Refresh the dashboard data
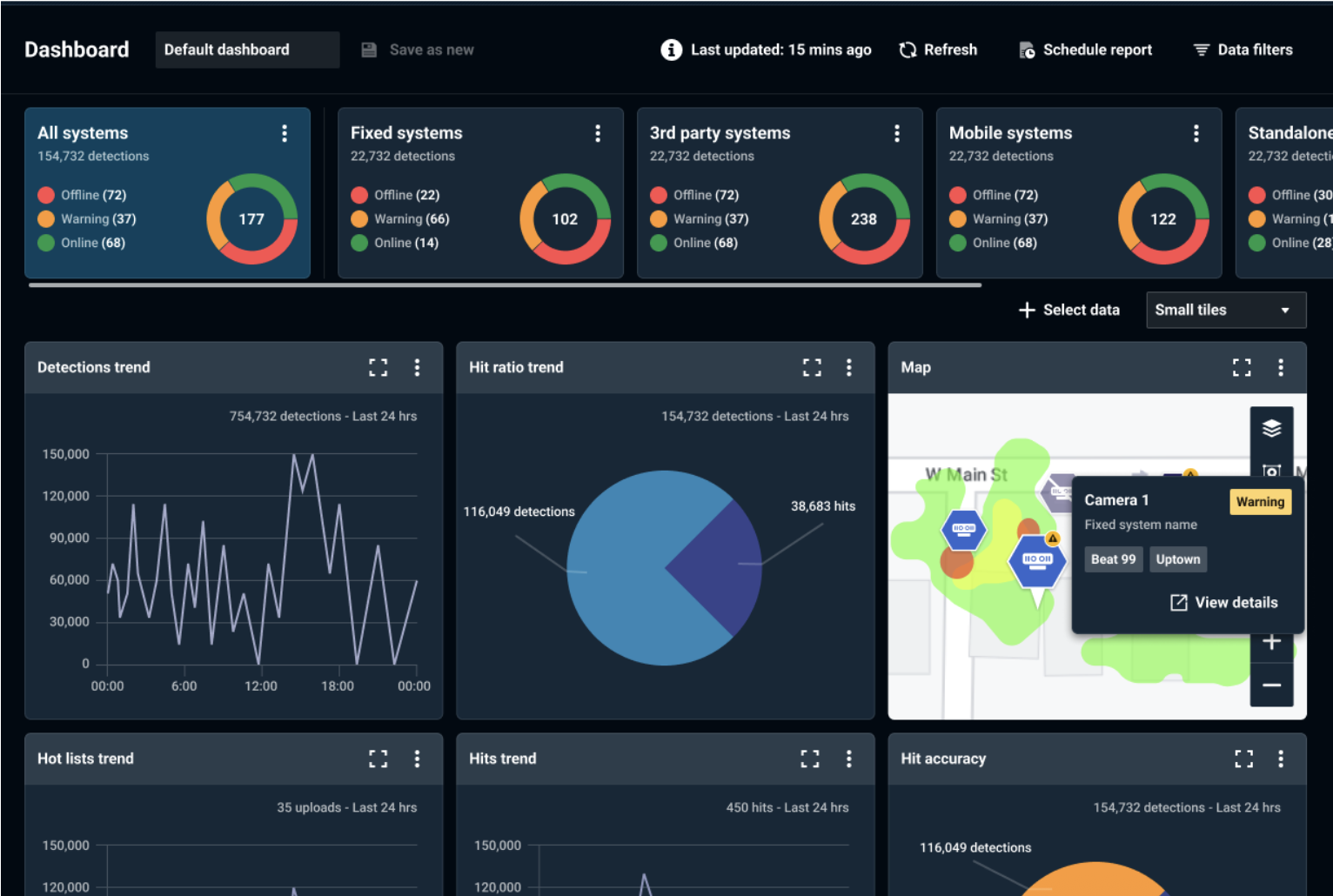1333x896 pixels. [938, 50]
